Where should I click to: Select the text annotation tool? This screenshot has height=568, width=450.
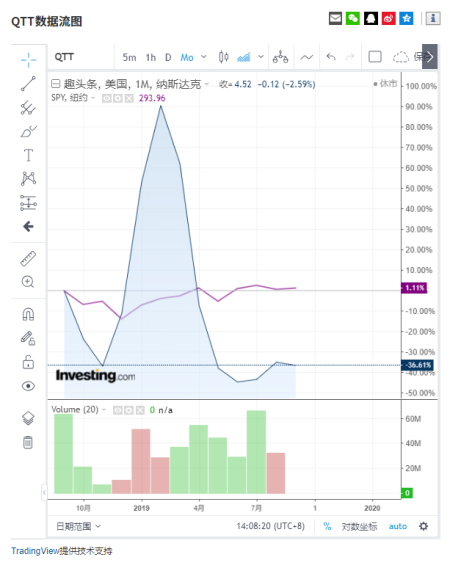pyautogui.click(x=28, y=155)
